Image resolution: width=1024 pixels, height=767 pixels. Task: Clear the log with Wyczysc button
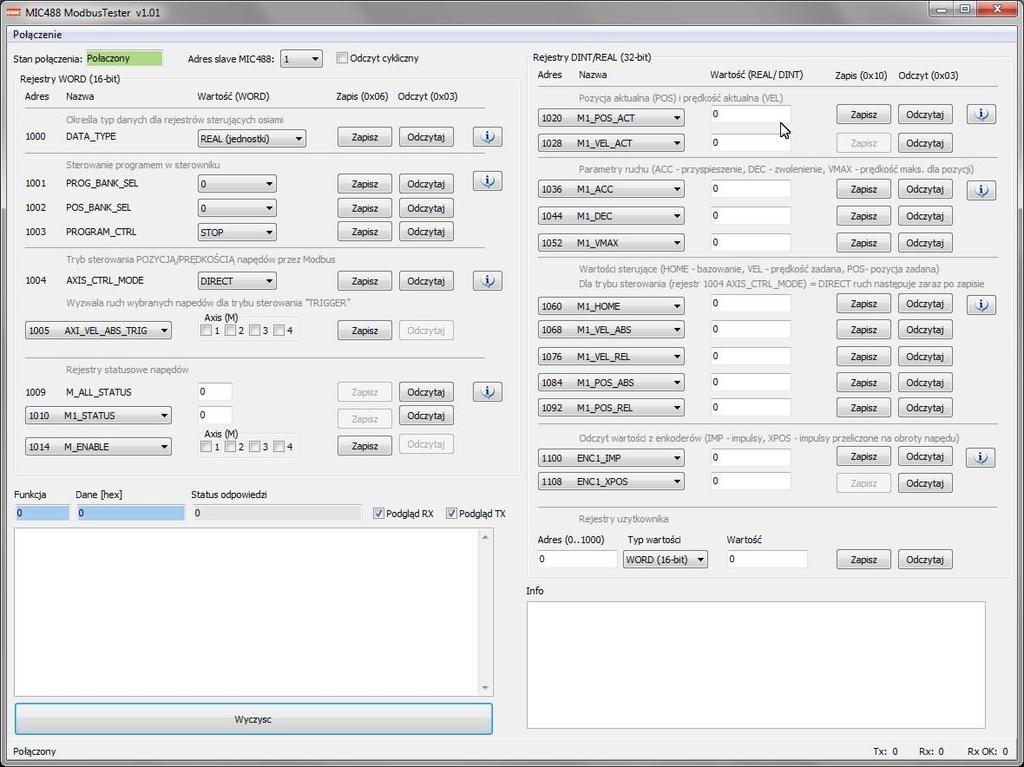tap(253, 719)
